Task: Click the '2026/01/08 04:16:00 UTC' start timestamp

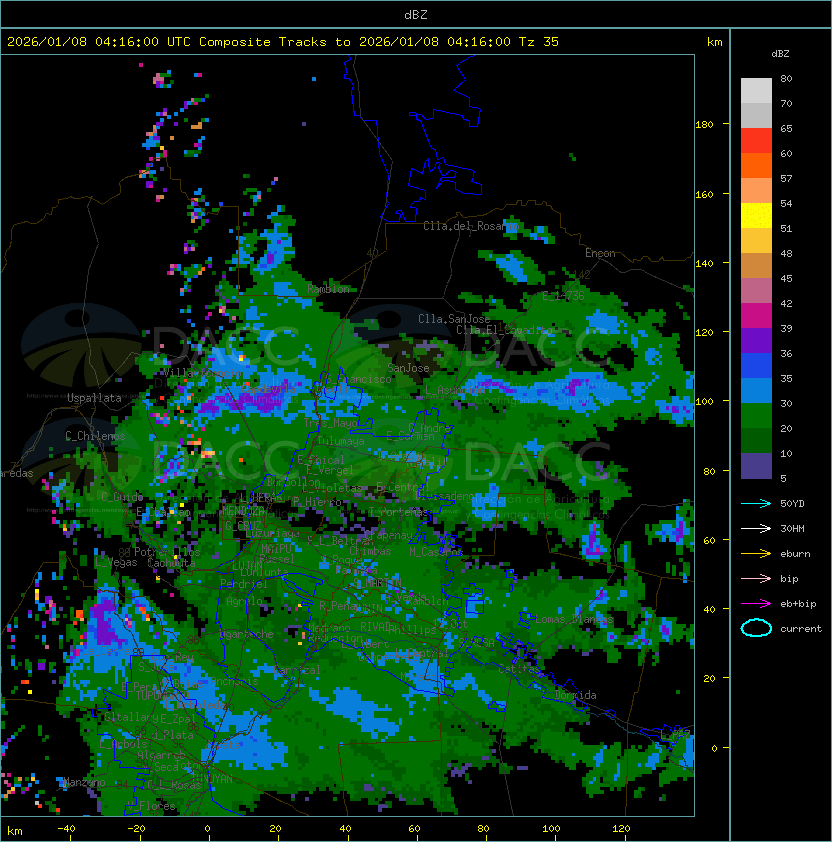Action: pyautogui.click(x=99, y=42)
